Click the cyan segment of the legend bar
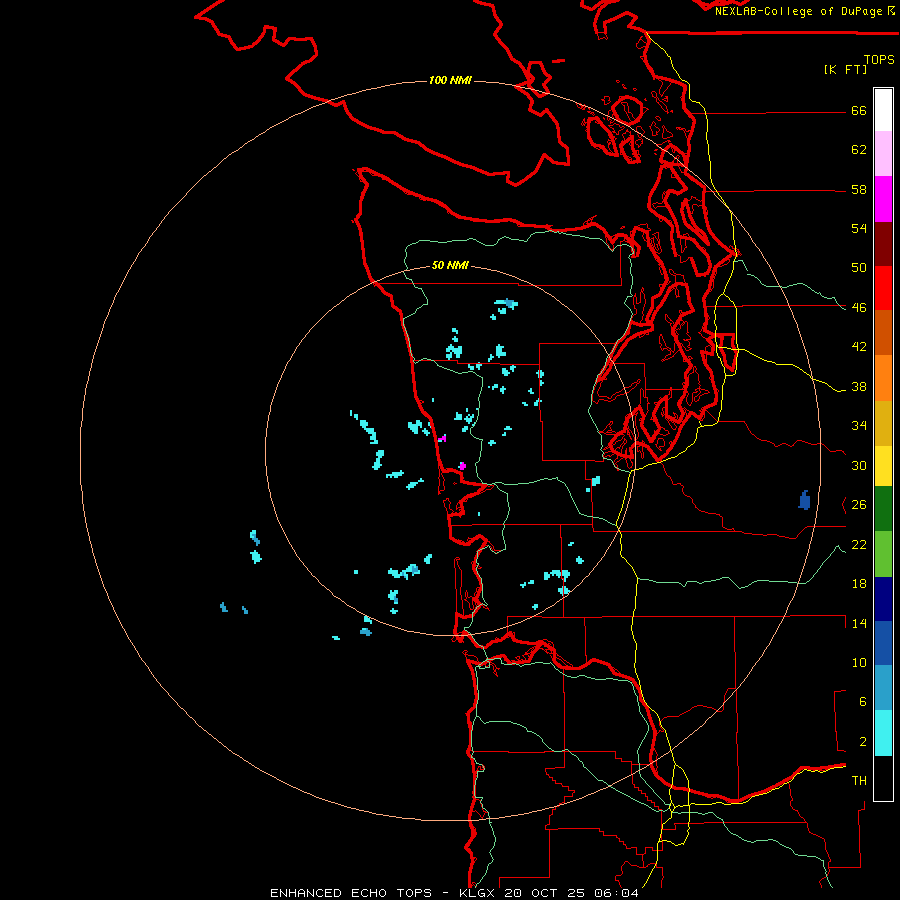The width and height of the screenshot is (900, 900). [883, 733]
